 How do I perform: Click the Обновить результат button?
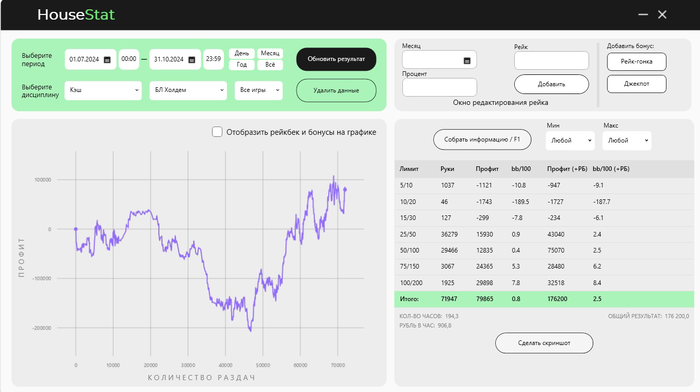[336, 59]
